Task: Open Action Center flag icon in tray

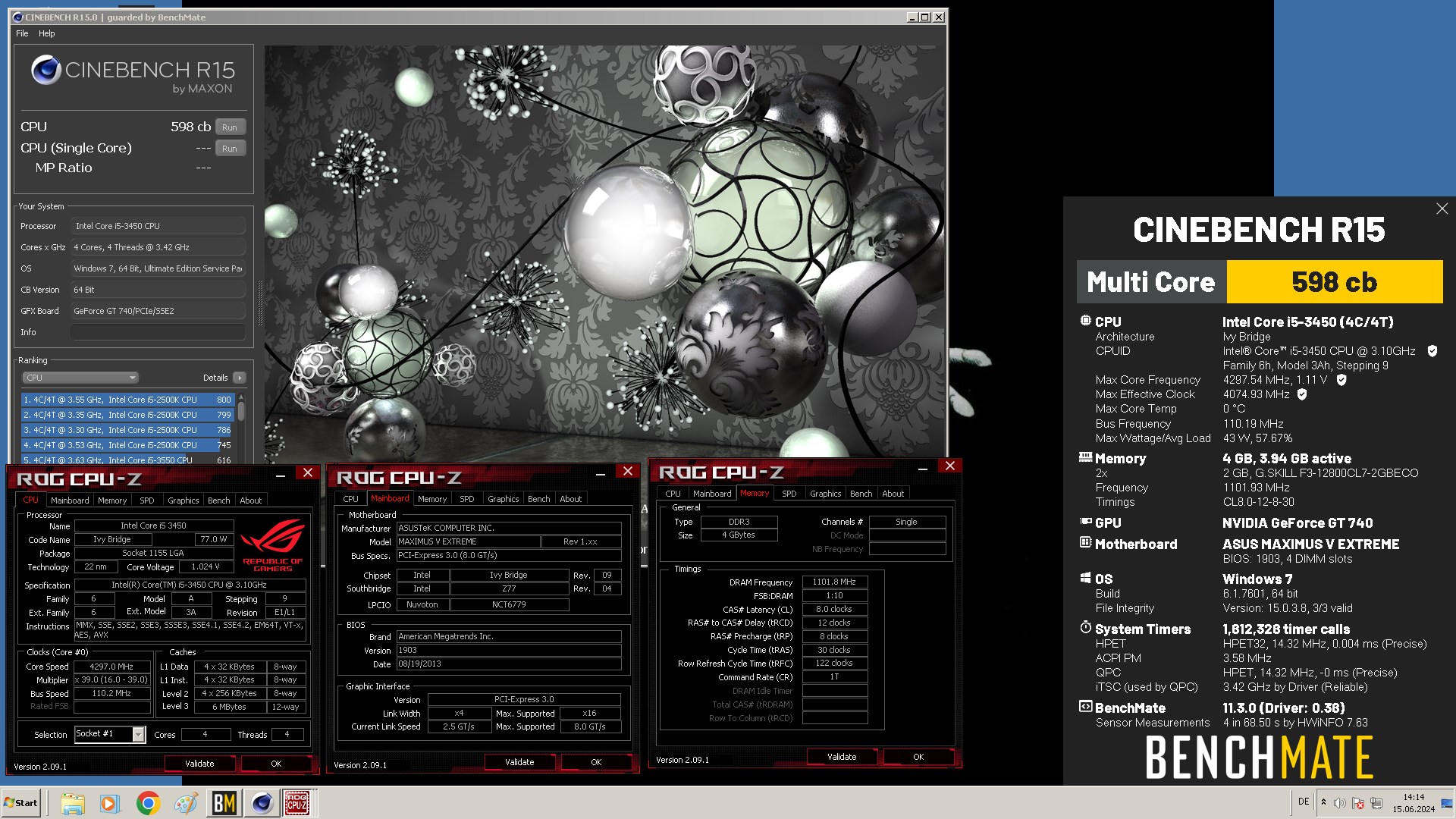Action: (x=1358, y=803)
